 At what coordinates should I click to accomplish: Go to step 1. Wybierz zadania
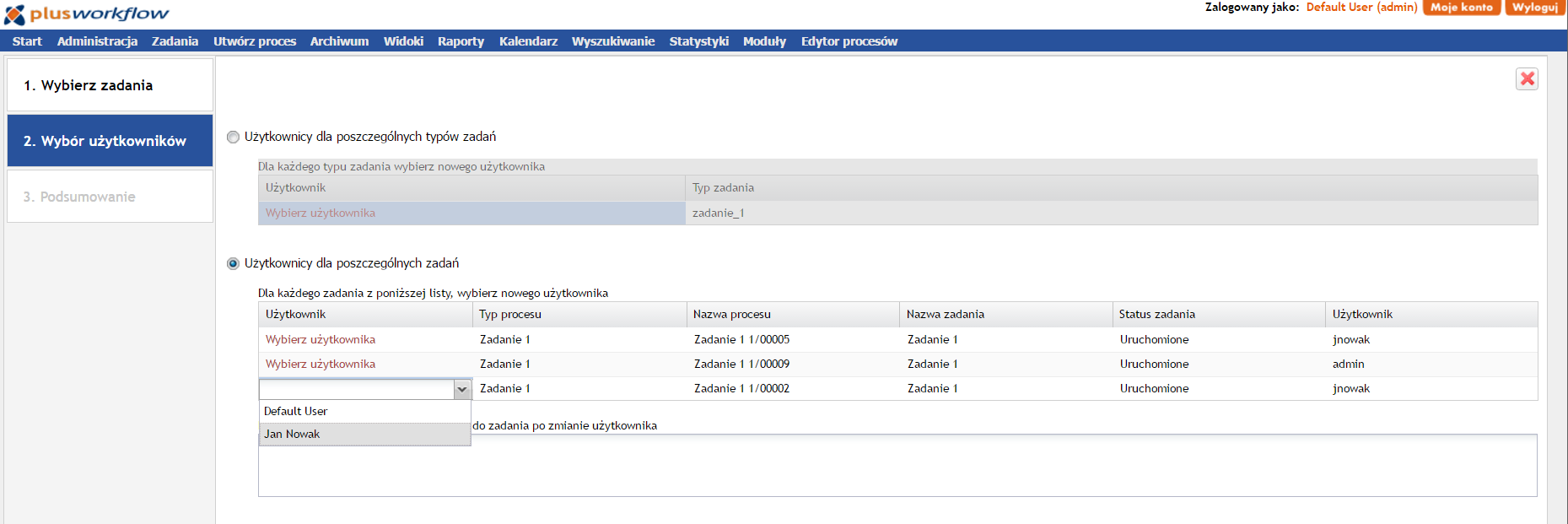(110, 85)
